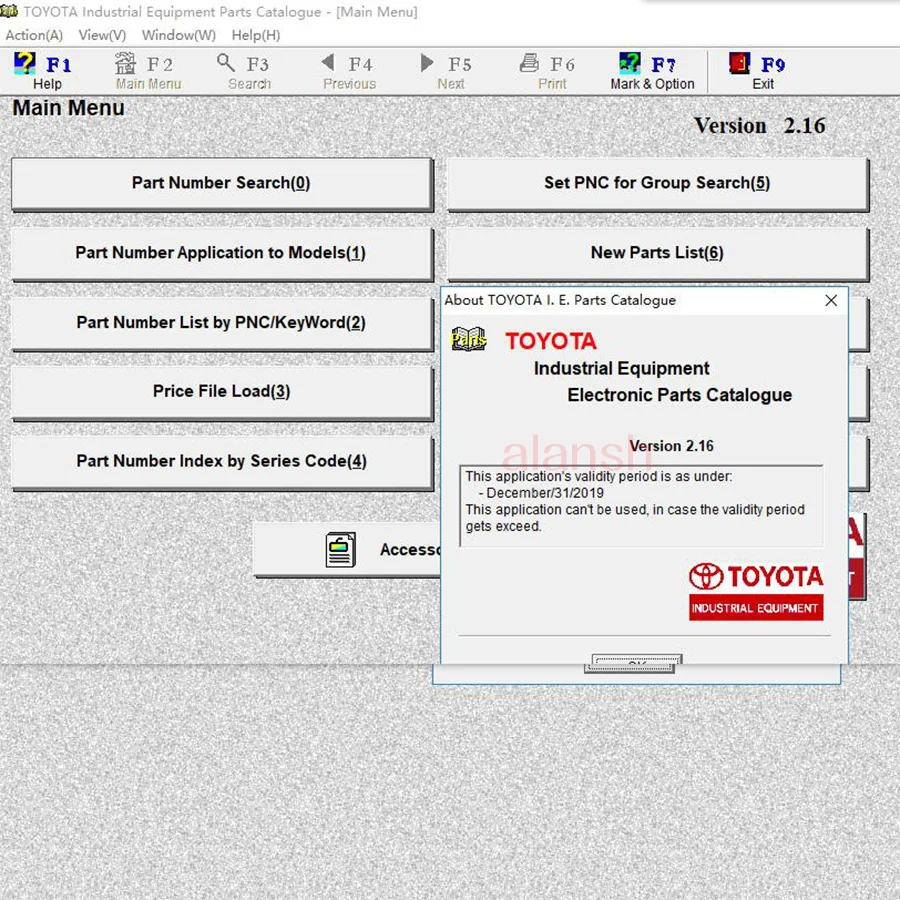Open New Parts List(6)

[x=657, y=254]
